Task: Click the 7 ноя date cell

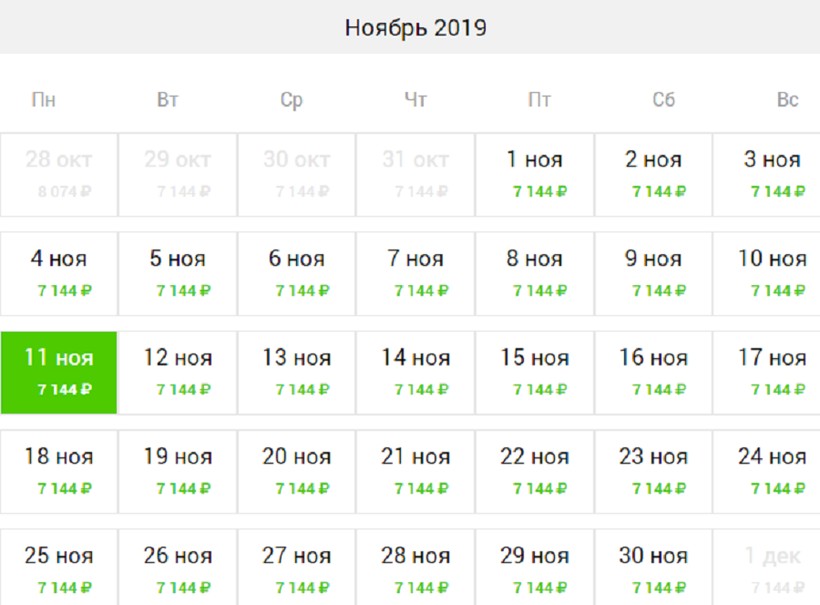Action: pos(415,273)
